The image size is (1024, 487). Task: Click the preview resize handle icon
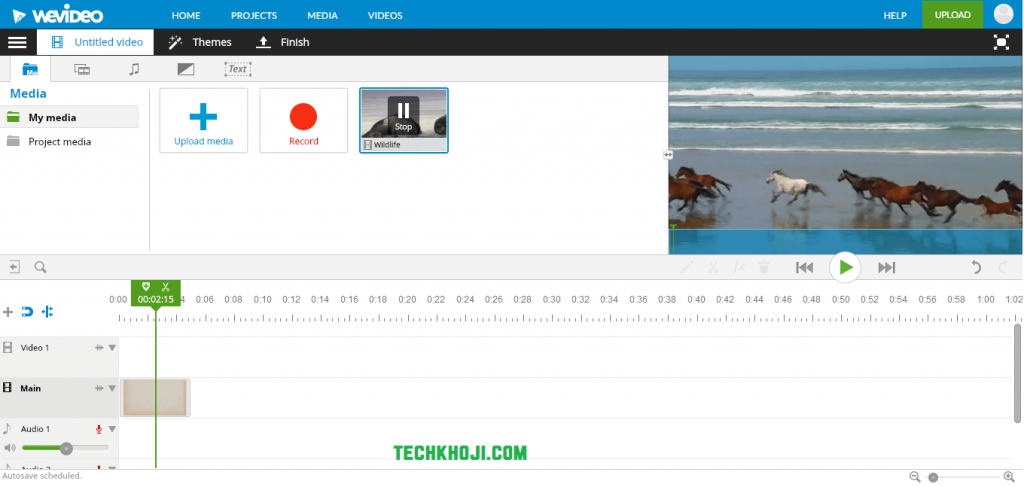tap(667, 155)
